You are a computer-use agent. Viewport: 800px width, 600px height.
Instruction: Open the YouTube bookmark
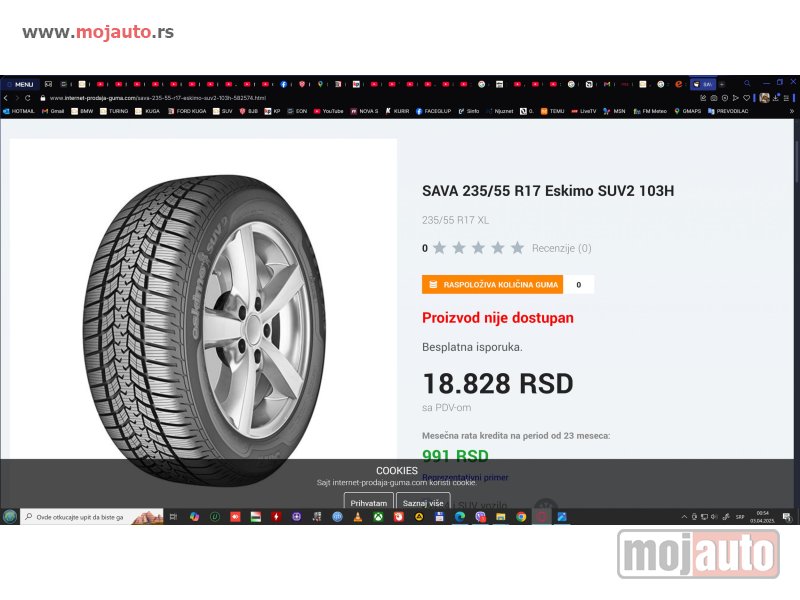coord(329,111)
